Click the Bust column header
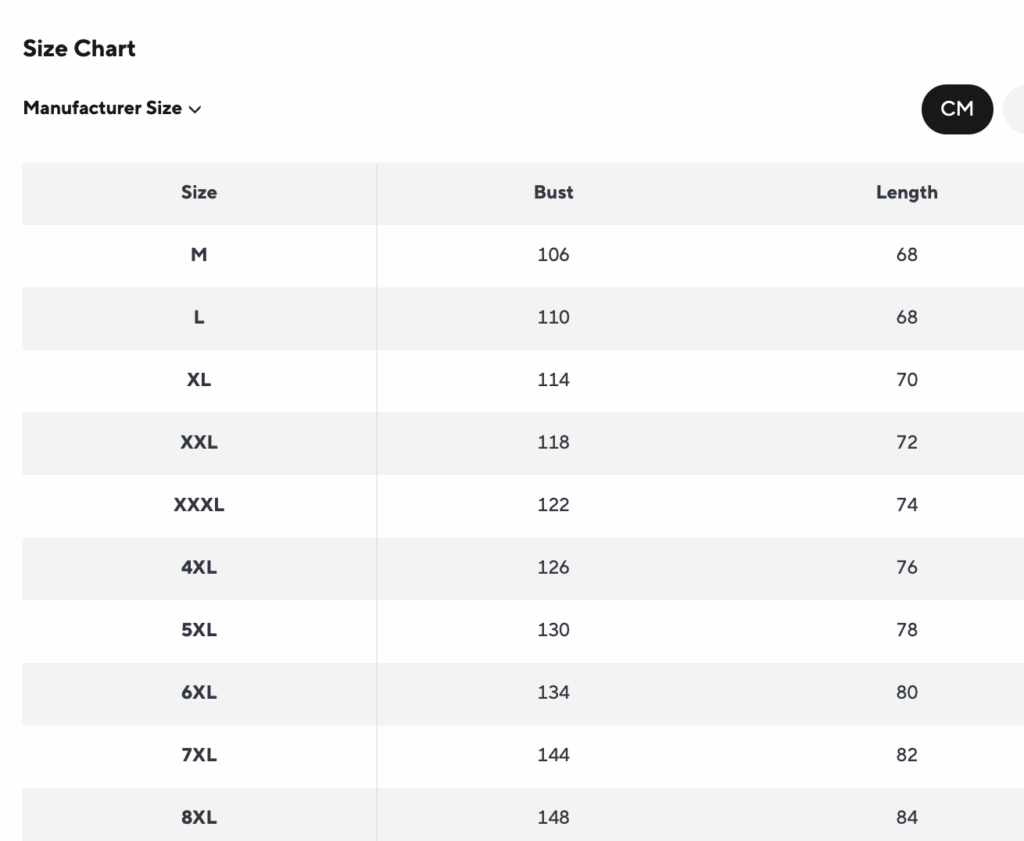 click(553, 192)
